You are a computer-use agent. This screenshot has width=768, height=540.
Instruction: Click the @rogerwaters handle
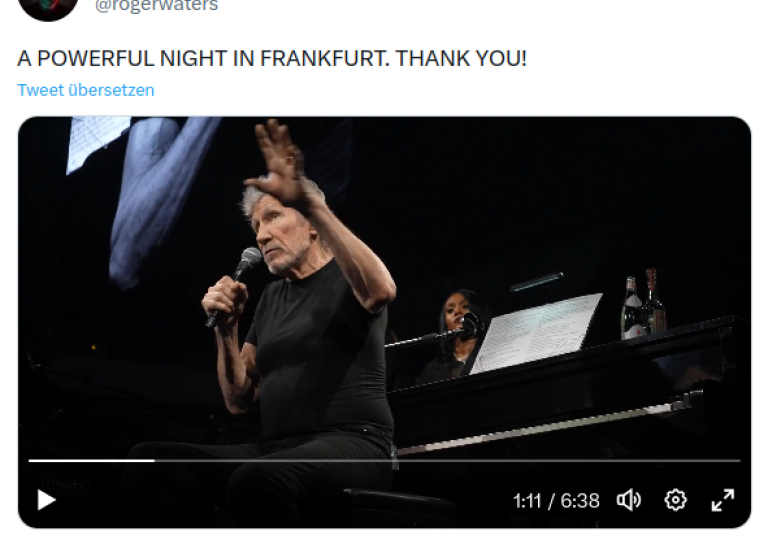point(156,6)
